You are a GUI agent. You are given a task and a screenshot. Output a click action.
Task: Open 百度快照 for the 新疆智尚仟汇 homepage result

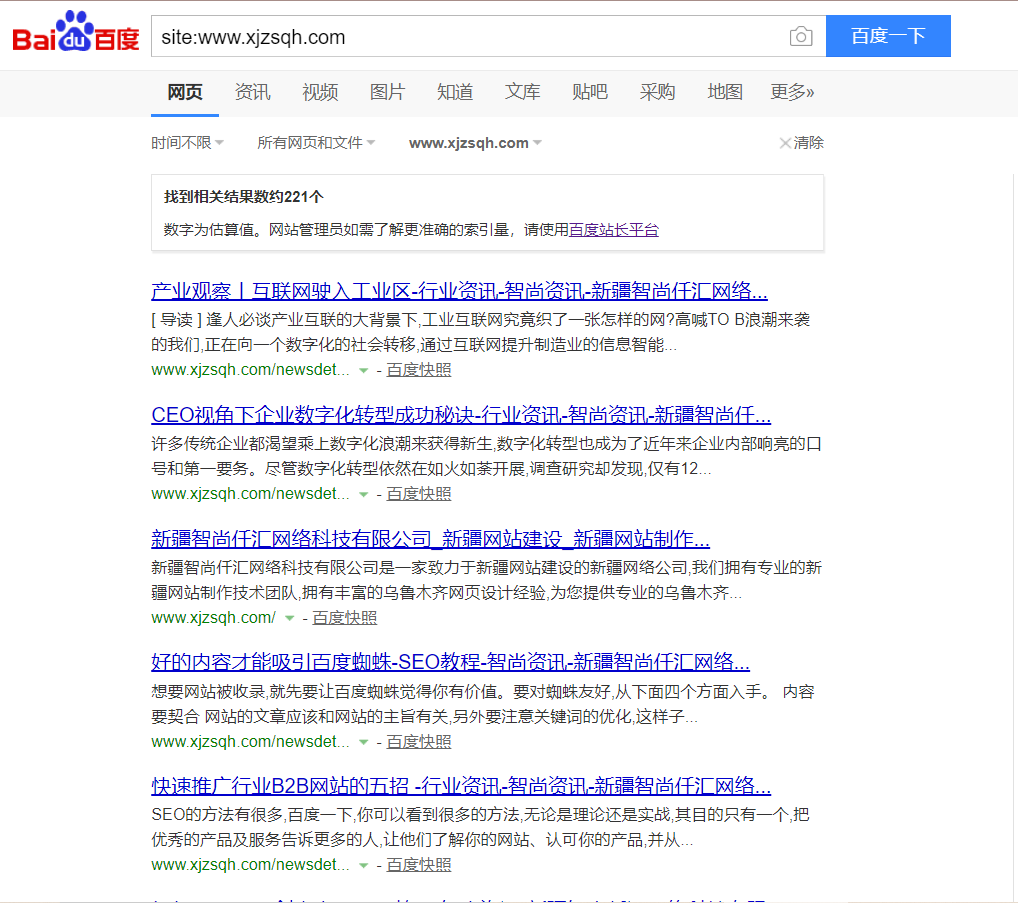[345, 618]
